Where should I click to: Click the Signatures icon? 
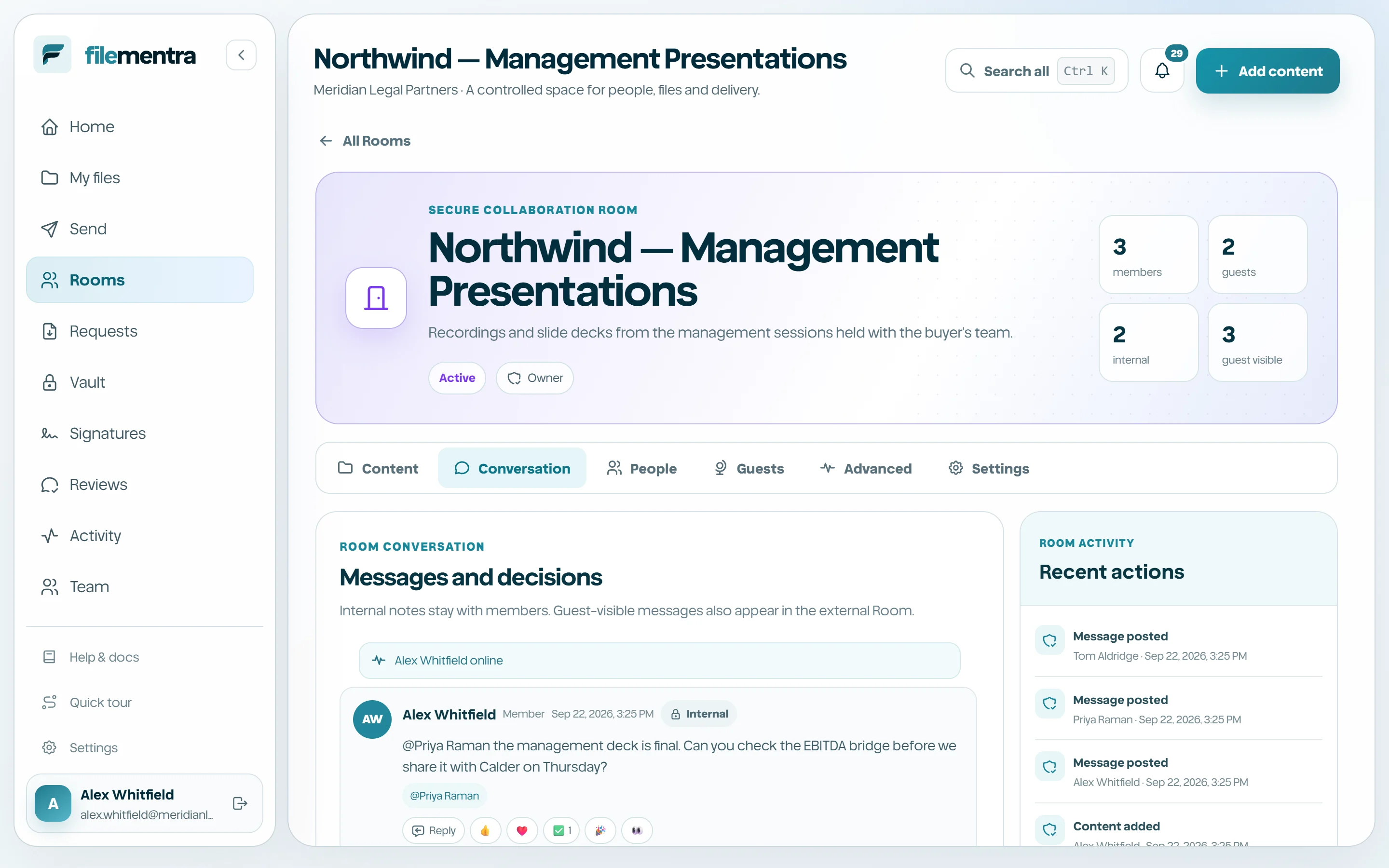point(49,434)
